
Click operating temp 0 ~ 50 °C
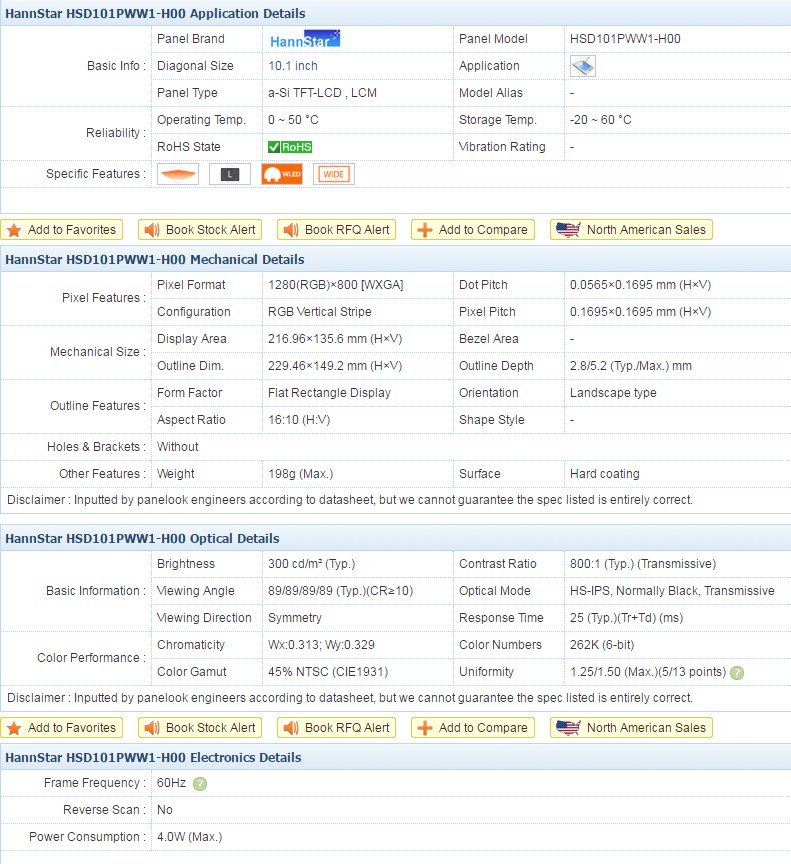click(x=293, y=120)
